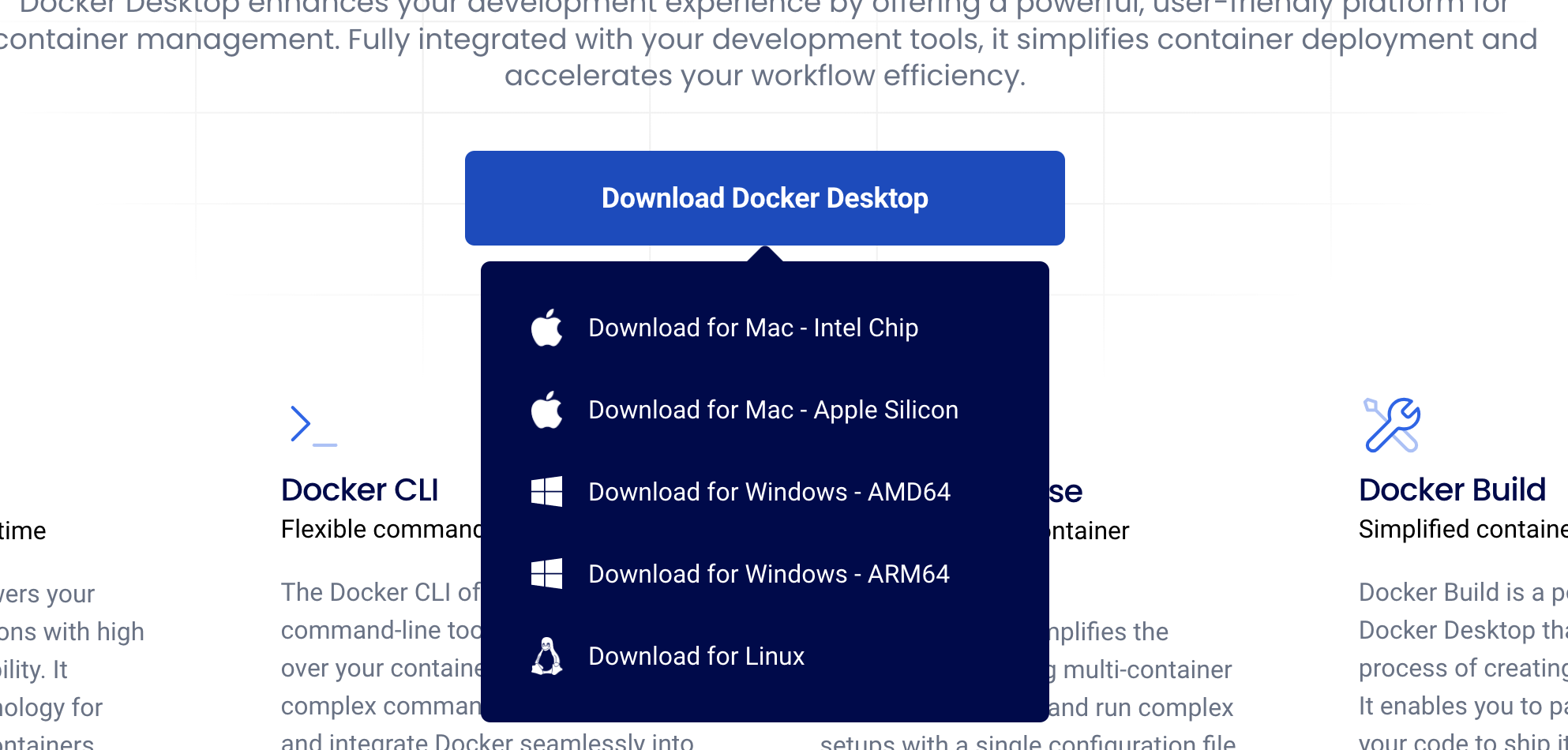
Task: Click the Windows logo beside ARM64
Action: point(546,574)
